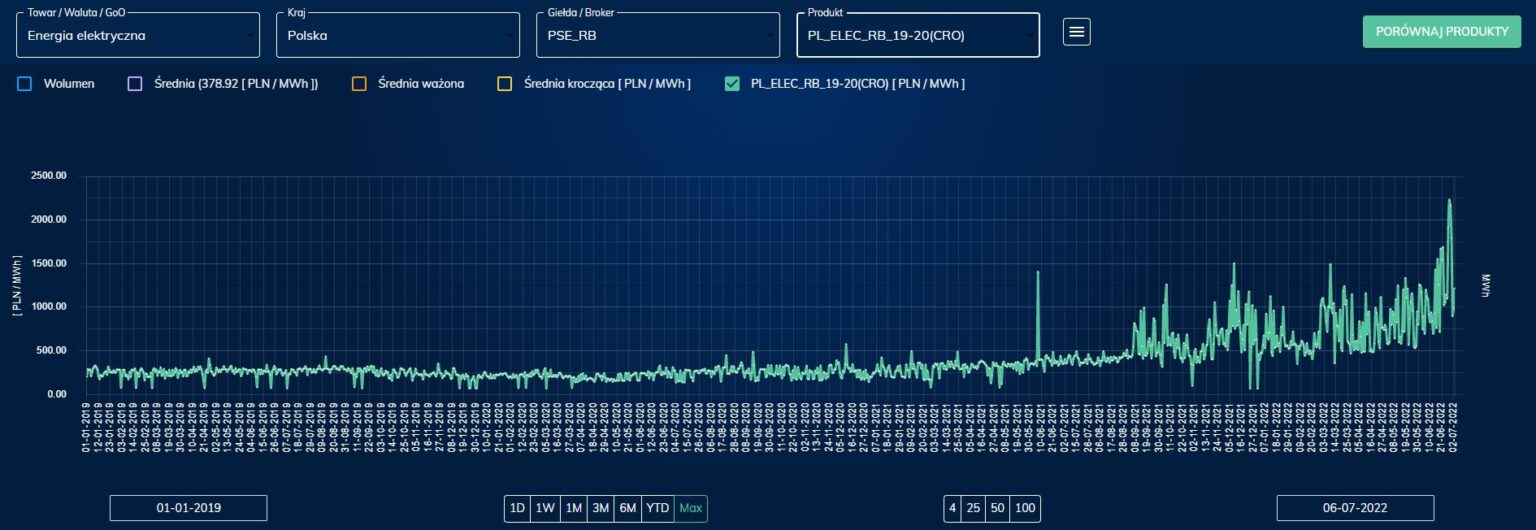Expand the Produkt dropdown
This screenshot has height=530, width=1536.
tap(918, 35)
